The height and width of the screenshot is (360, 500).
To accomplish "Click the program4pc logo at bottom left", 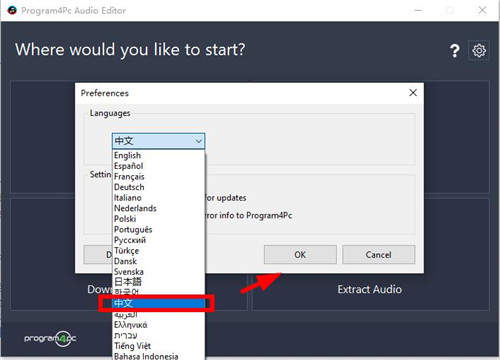I will click(x=50, y=338).
